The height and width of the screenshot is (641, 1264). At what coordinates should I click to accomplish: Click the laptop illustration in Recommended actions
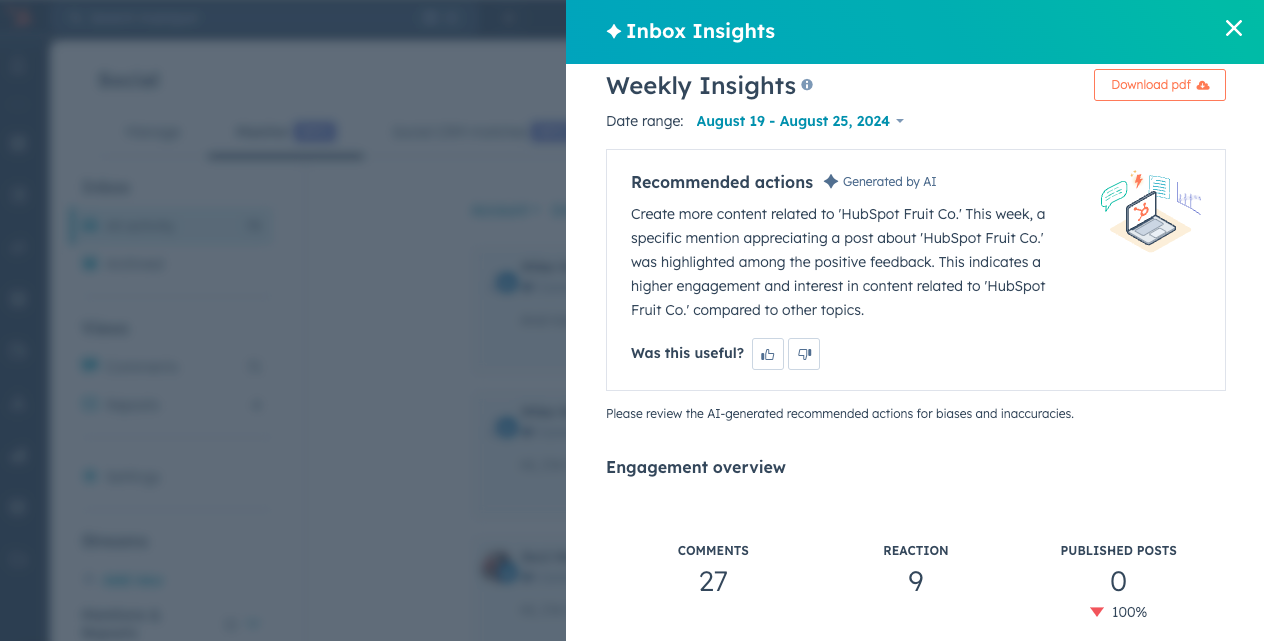tap(1150, 212)
